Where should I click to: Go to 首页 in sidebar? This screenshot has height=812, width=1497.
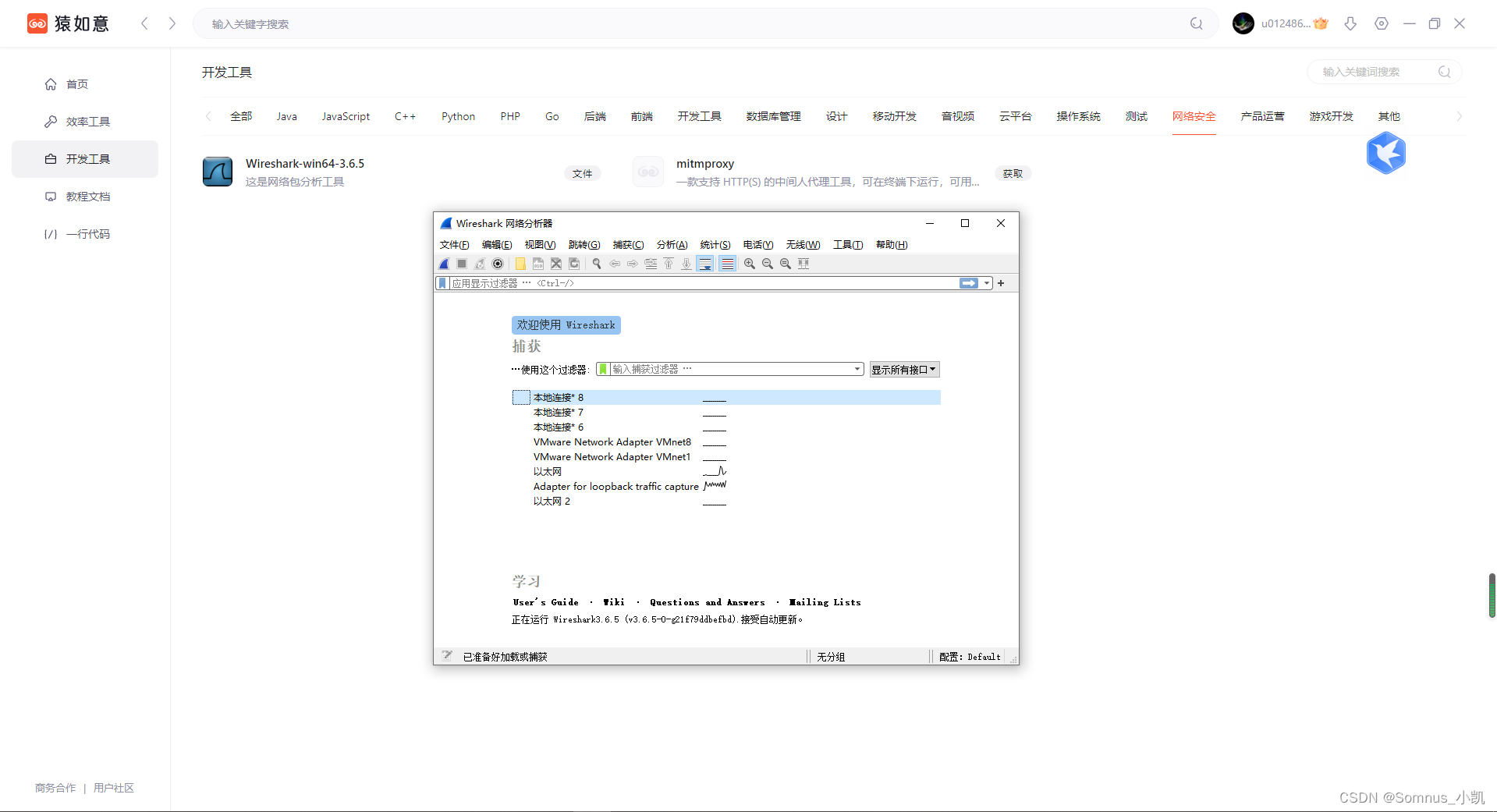(x=85, y=84)
